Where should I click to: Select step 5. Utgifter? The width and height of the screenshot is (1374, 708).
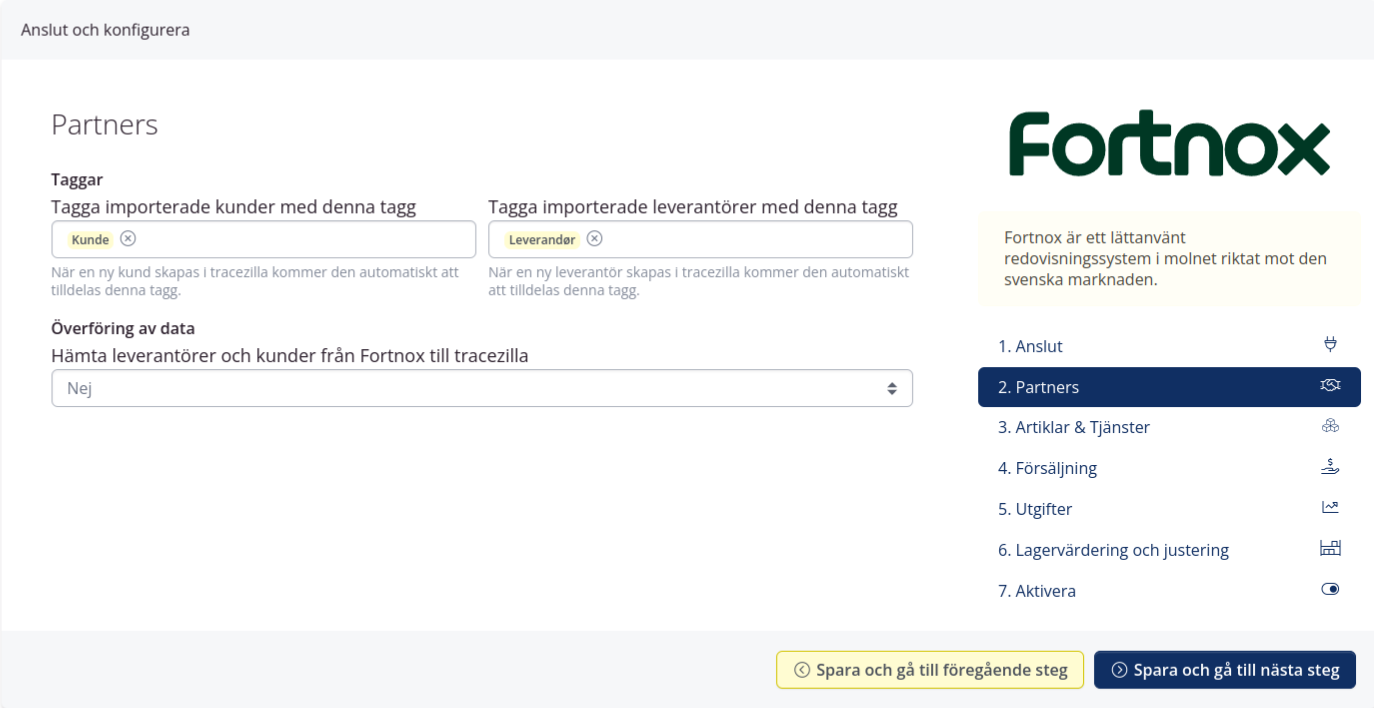(1035, 509)
